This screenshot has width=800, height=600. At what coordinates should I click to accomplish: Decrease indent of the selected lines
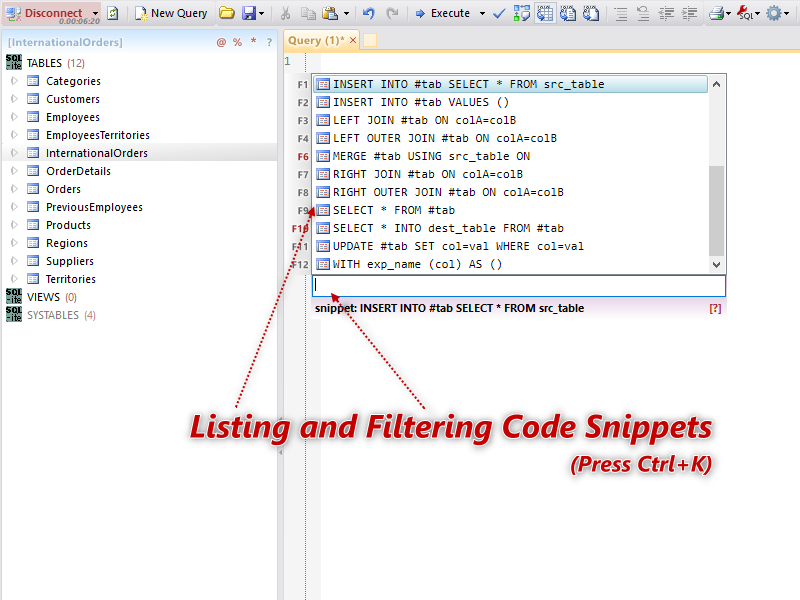click(666, 13)
